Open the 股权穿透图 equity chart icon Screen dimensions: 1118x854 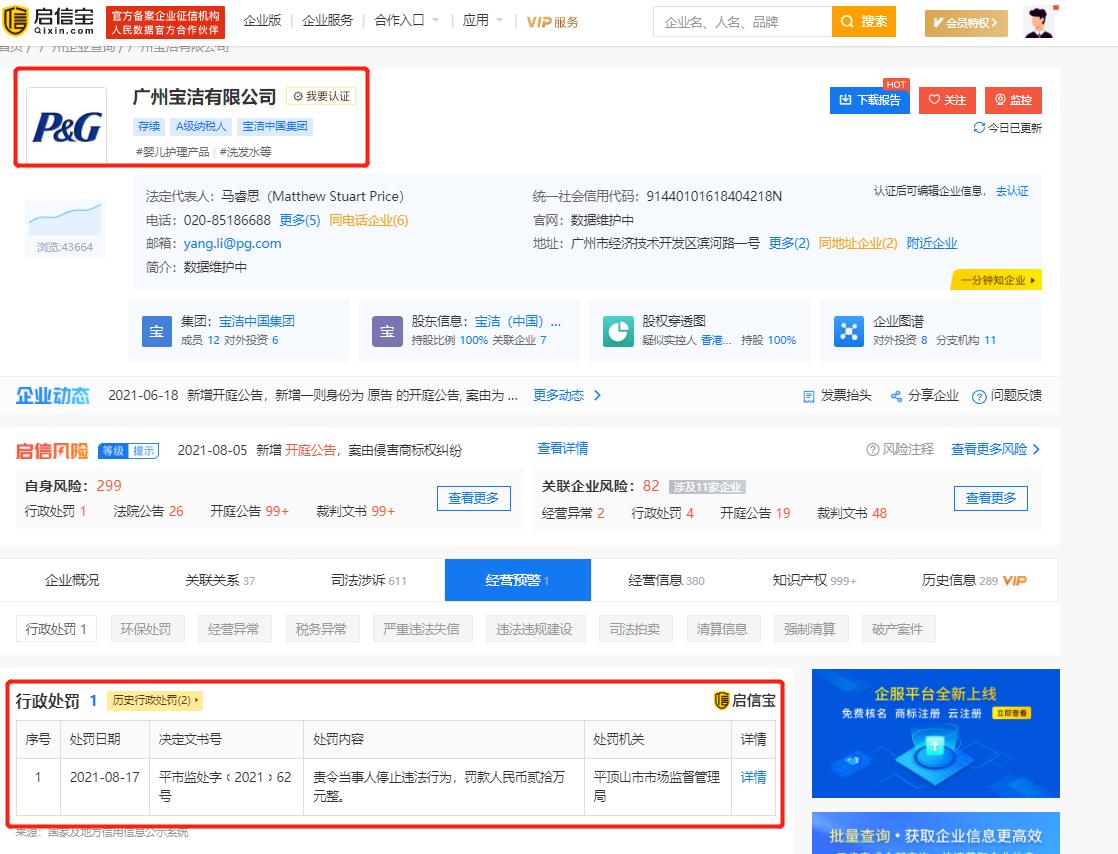pyautogui.click(x=619, y=331)
